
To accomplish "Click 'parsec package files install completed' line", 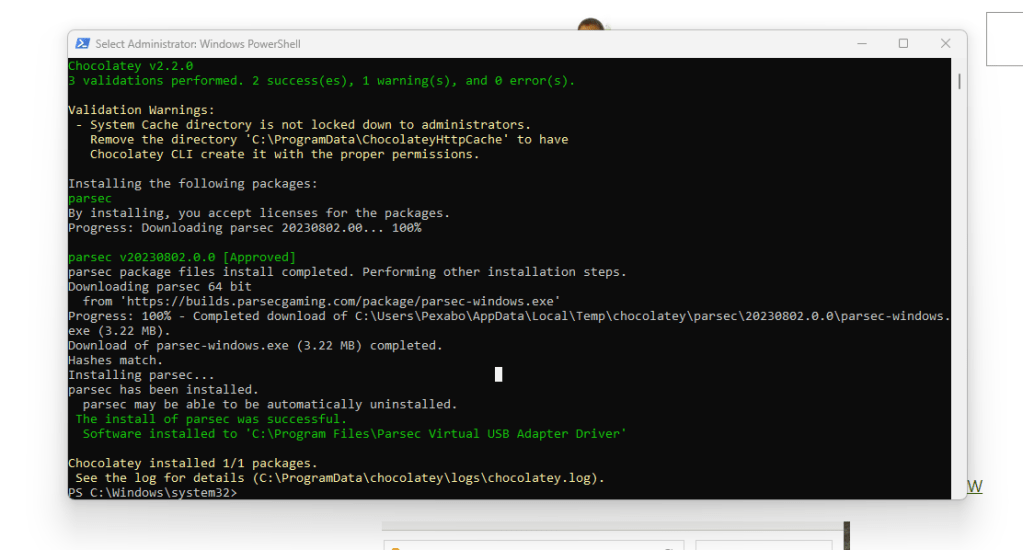I will (347, 272).
